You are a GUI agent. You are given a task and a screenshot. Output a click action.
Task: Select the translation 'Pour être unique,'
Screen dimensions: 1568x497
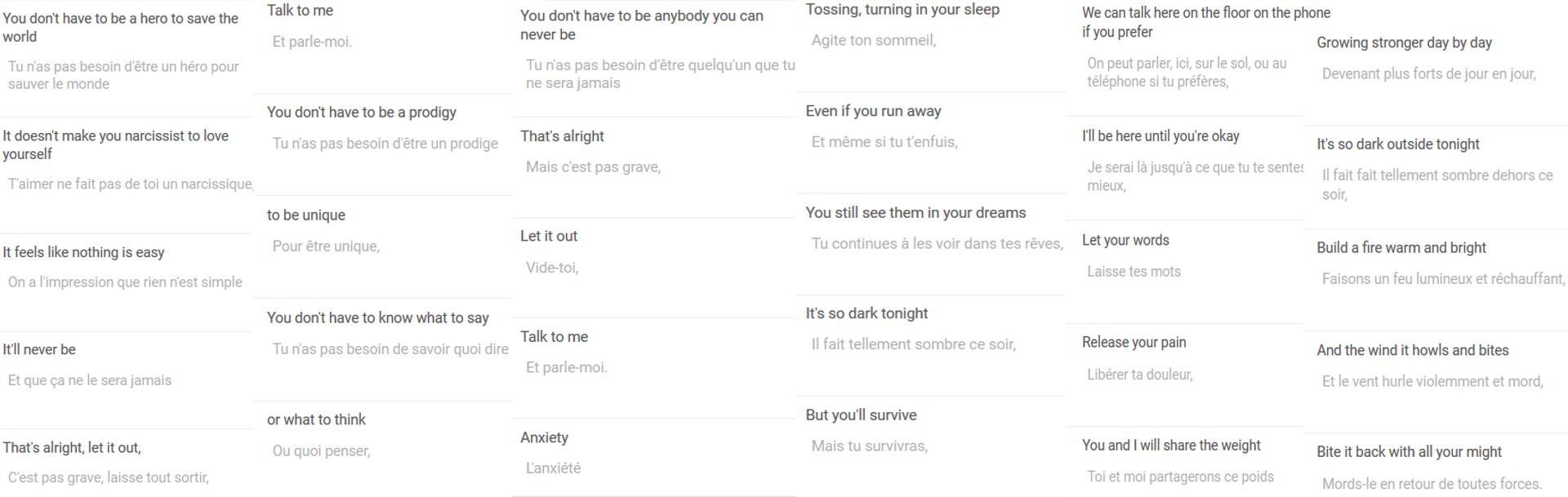tap(326, 246)
